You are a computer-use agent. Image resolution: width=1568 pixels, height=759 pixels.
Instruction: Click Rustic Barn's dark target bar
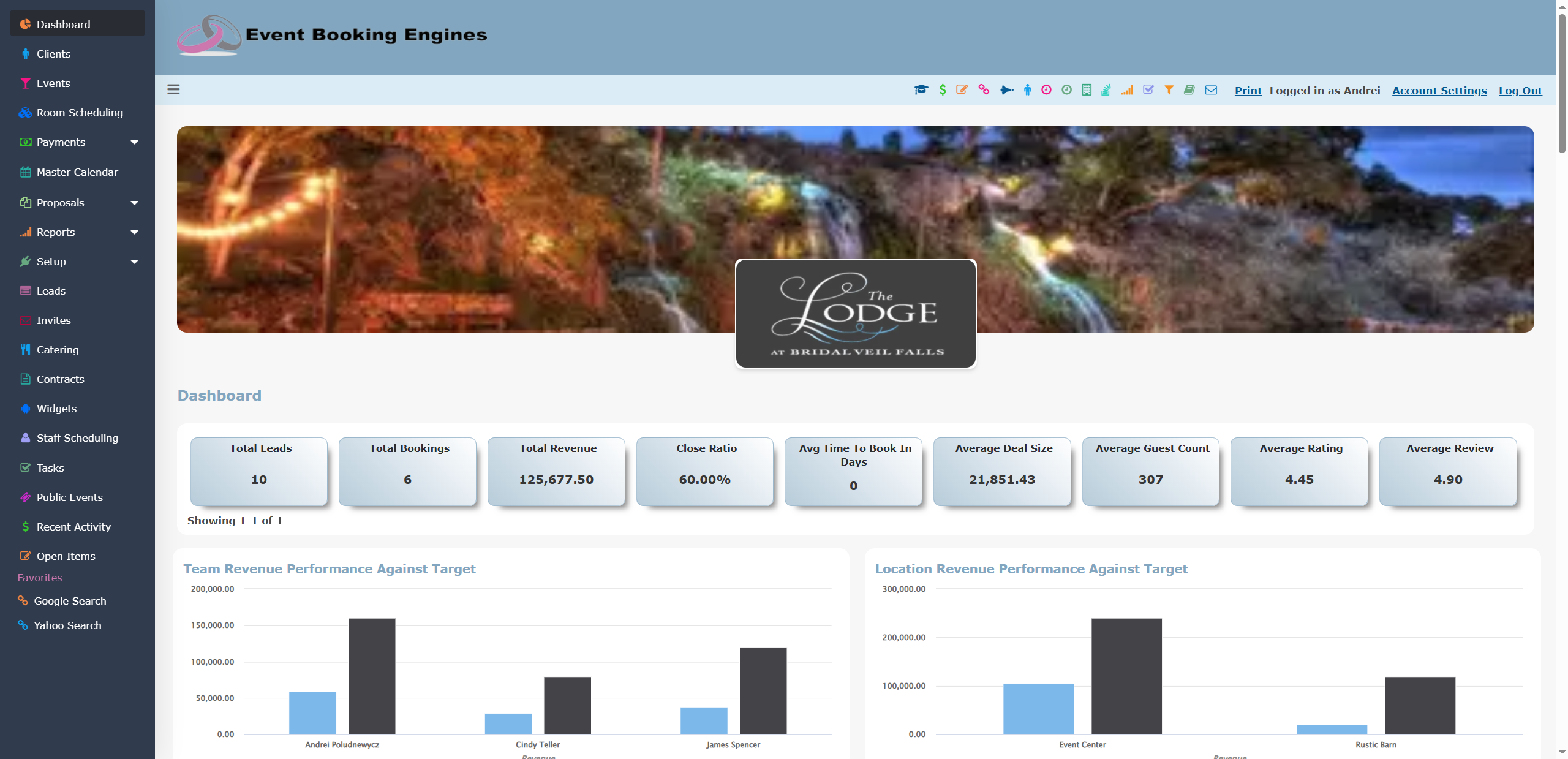pos(1420,705)
